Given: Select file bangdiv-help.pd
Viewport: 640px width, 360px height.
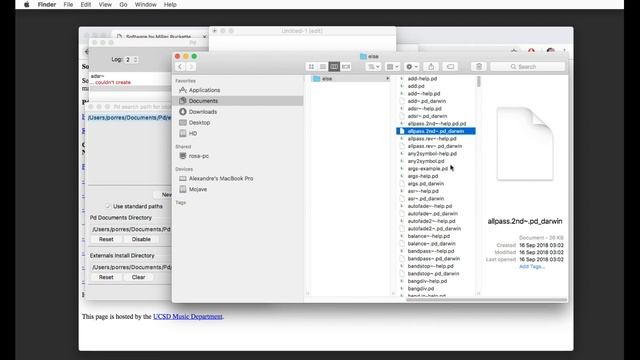Looking at the screenshot, I should coord(427,281).
